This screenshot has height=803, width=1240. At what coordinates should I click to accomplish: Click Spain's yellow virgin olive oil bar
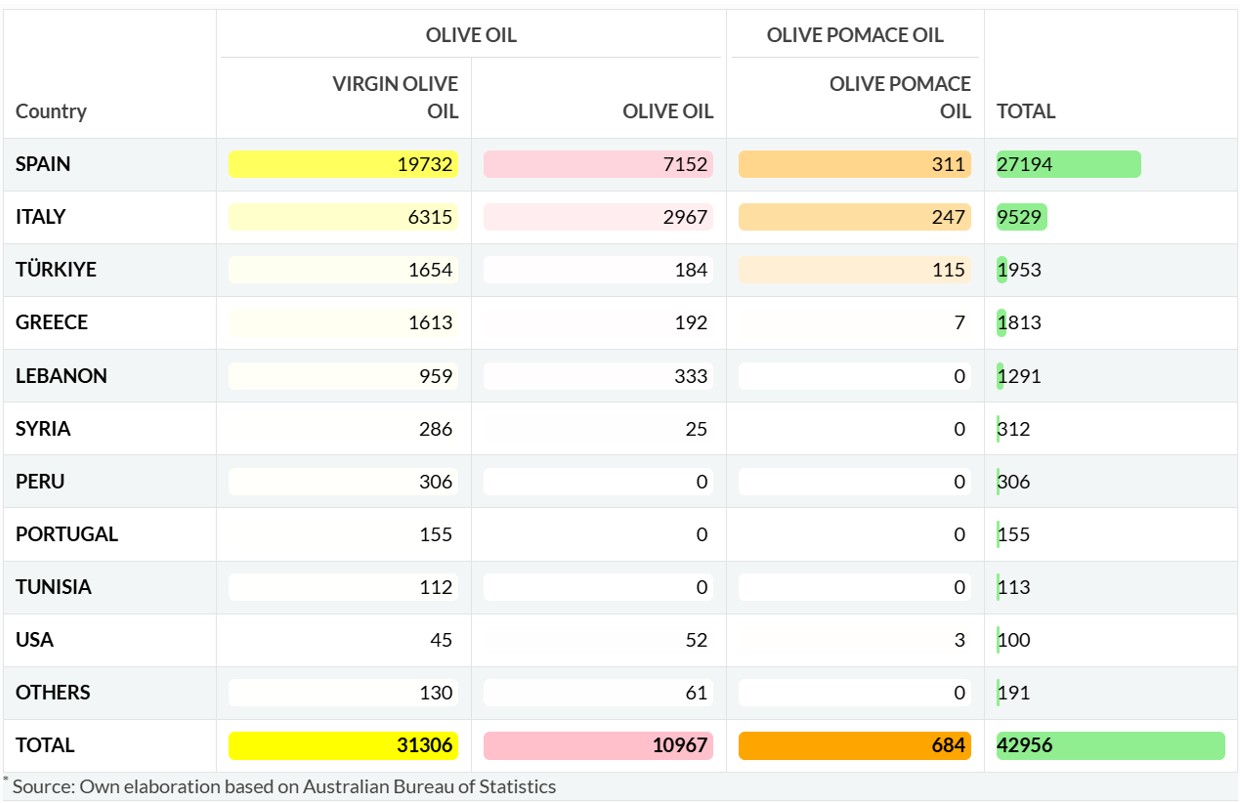tap(343, 164)
